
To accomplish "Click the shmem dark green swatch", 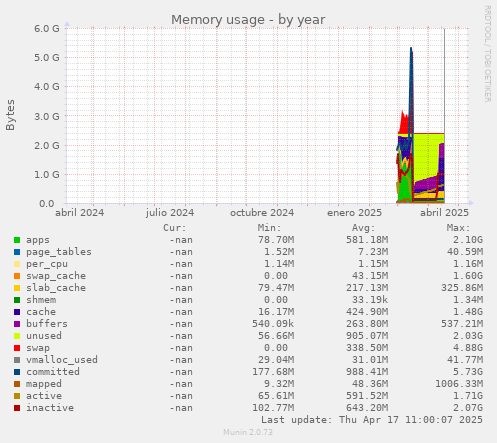I will point(17,300).
